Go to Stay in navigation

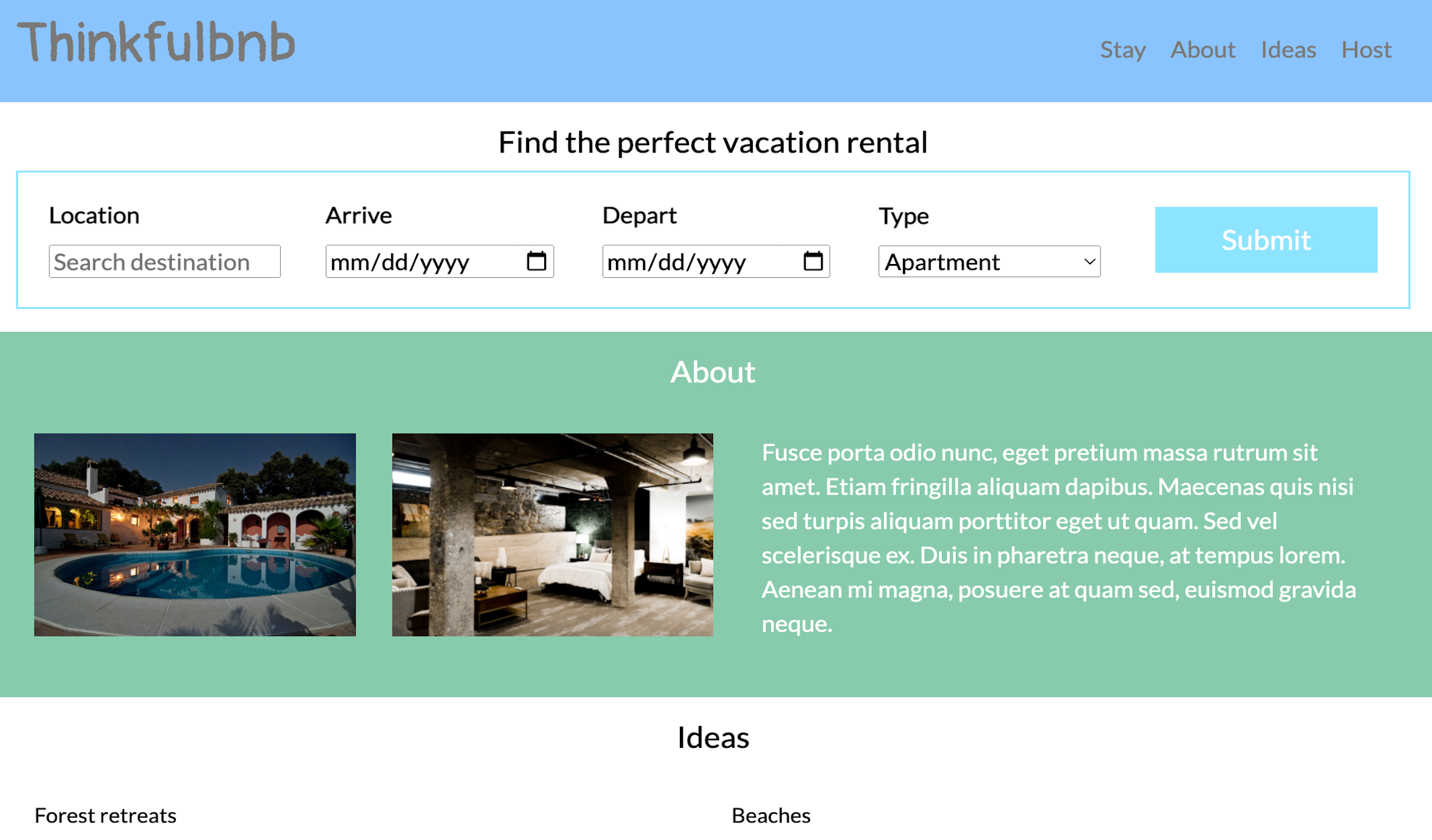click(1122, 49)
